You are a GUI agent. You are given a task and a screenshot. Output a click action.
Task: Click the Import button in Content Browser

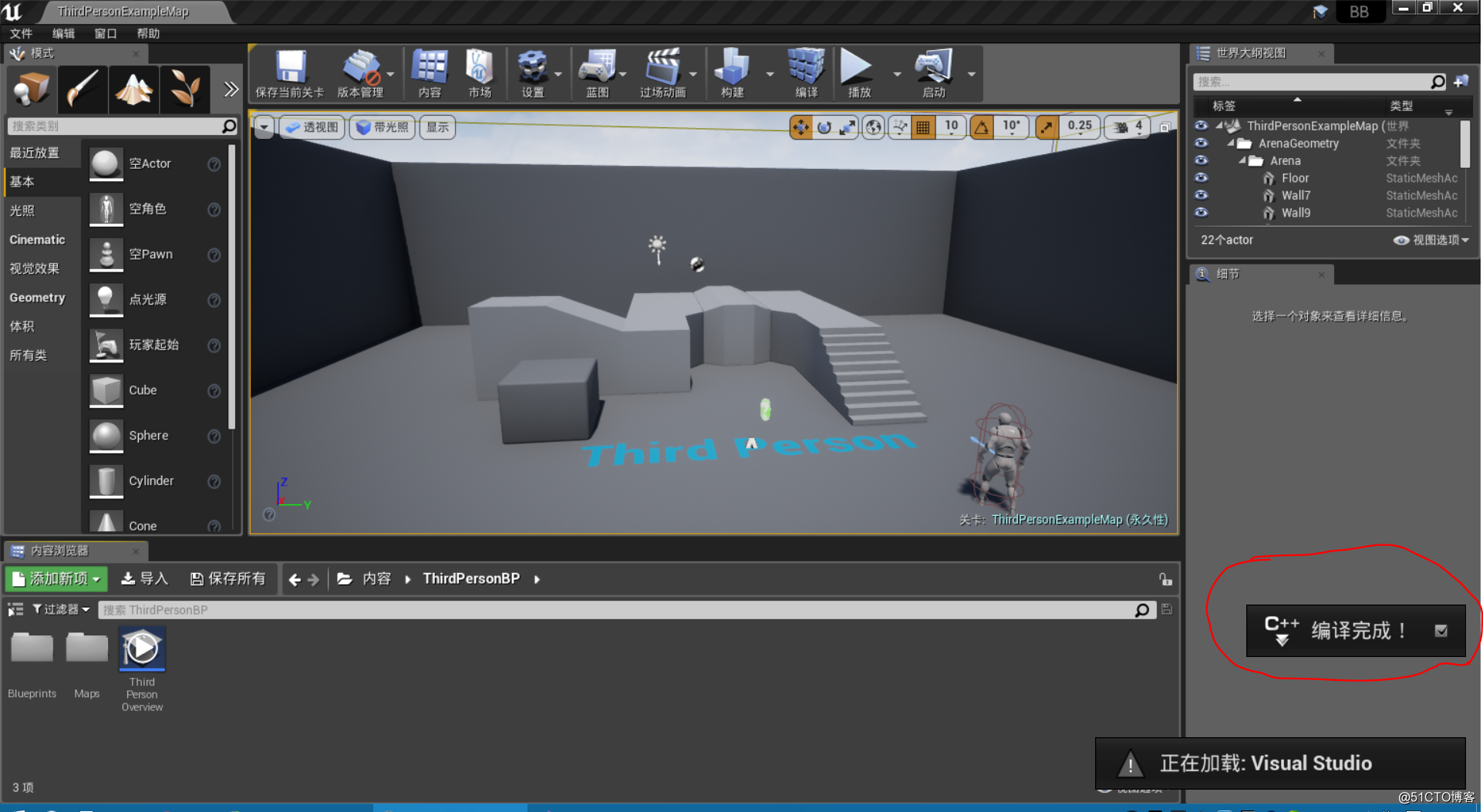(145, 578)
